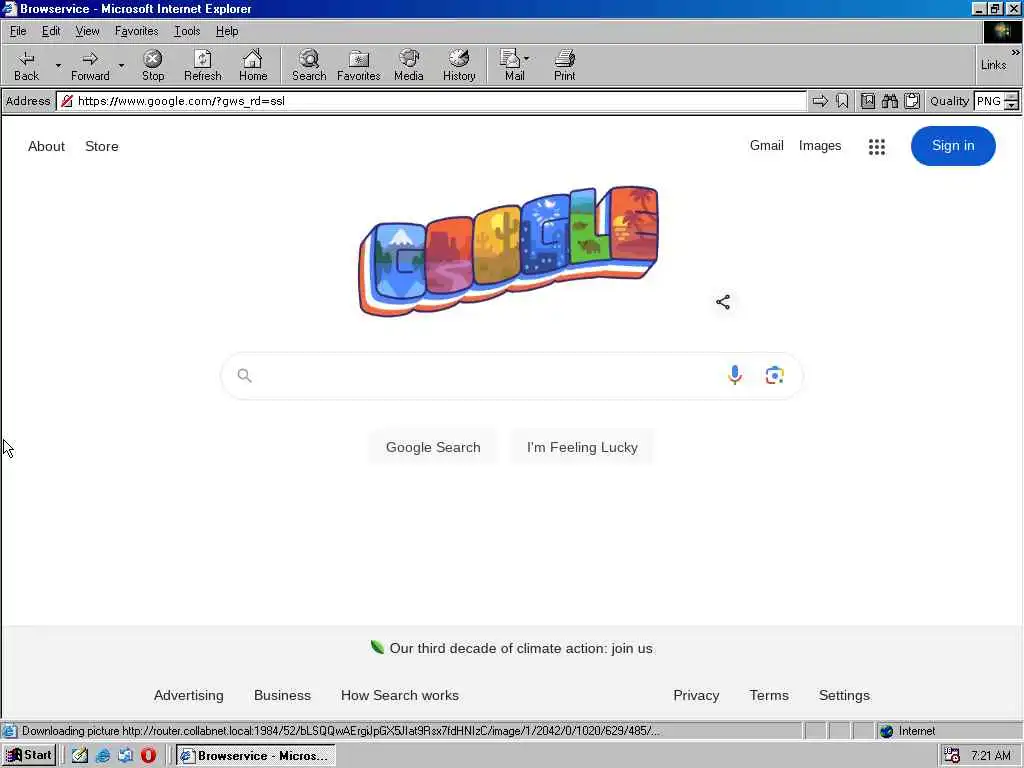Viewport: 1024px width, 768px height.
Task: Open the Images link
Action: (x=820, y=146)
